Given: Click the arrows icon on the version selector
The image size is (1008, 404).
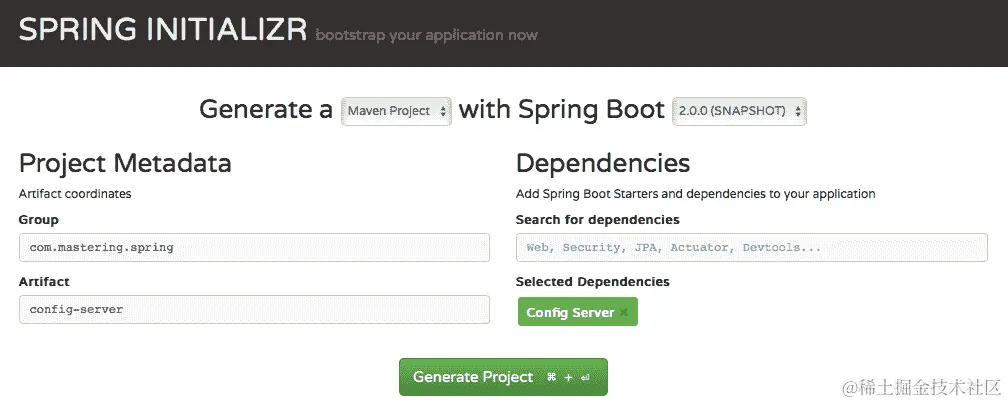Looking at the screenshot, I should pyautogui.click(x=798, y=110).
